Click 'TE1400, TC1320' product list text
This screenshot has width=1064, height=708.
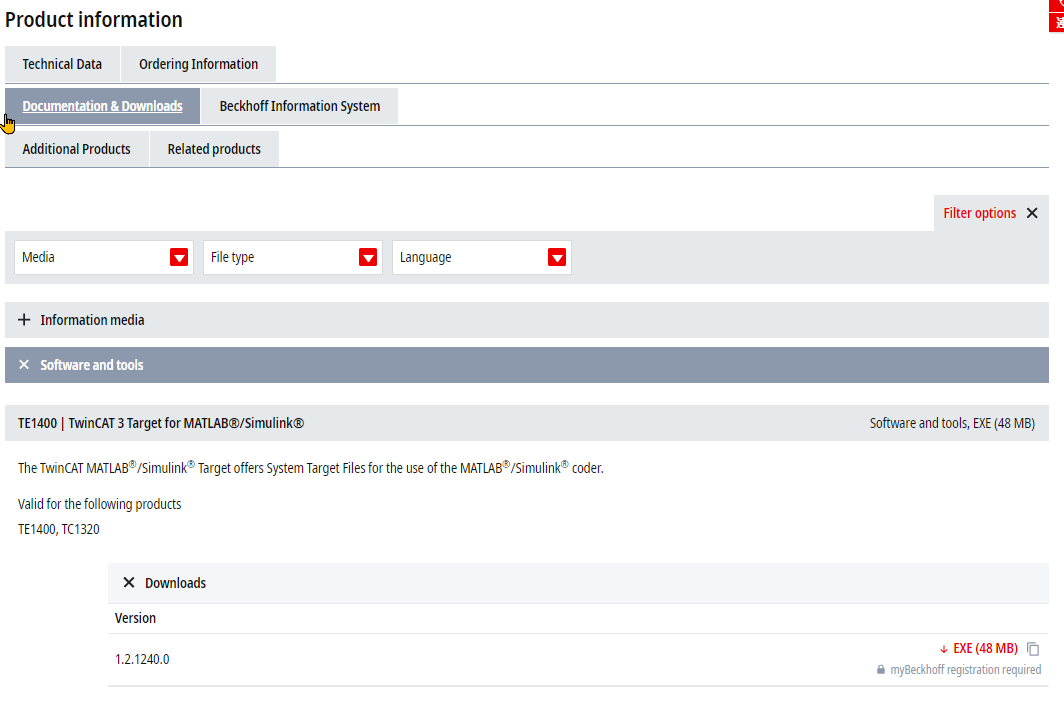click(x=58, y=529)
